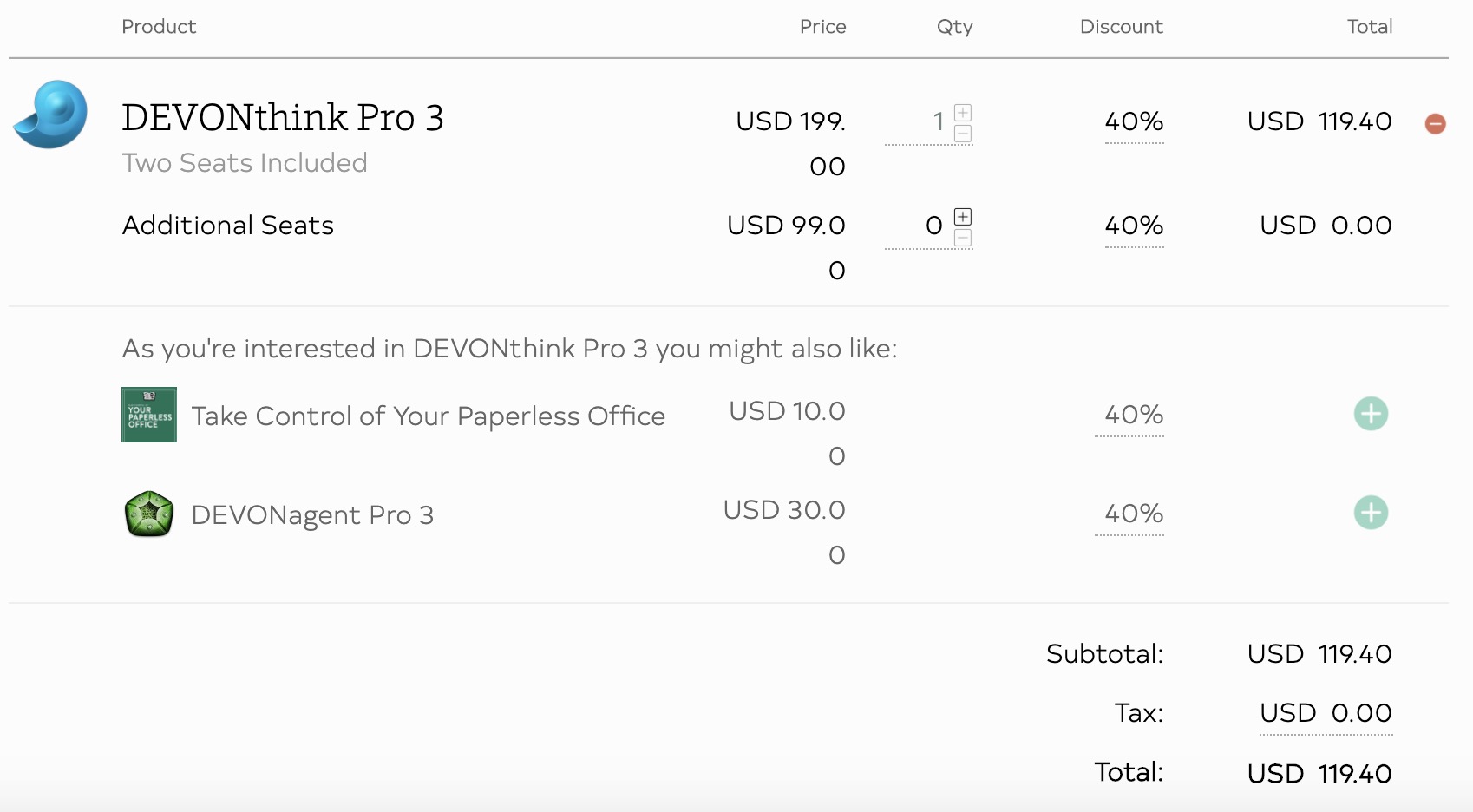
Task: Click the DEVONthink Pro 3 product title
Action: pyautogui.click(x=283, y=118)
